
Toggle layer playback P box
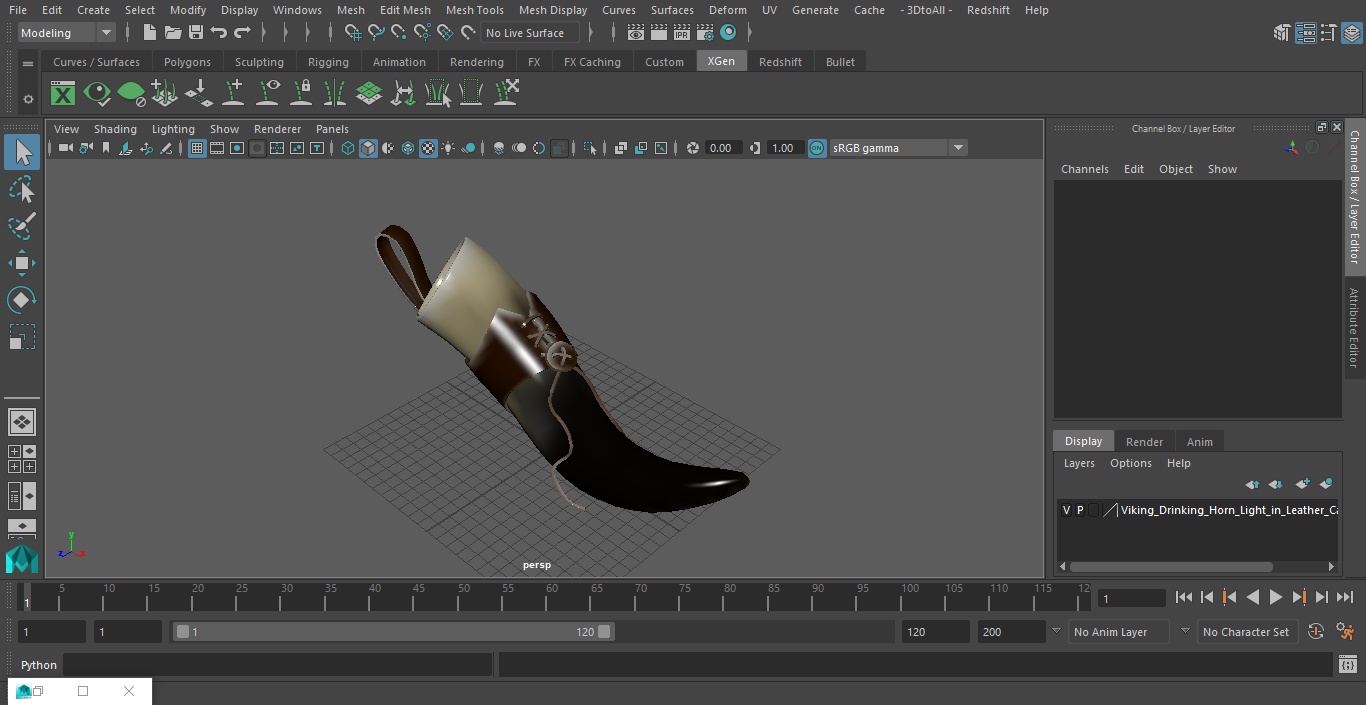click(x=1080, y=510)
